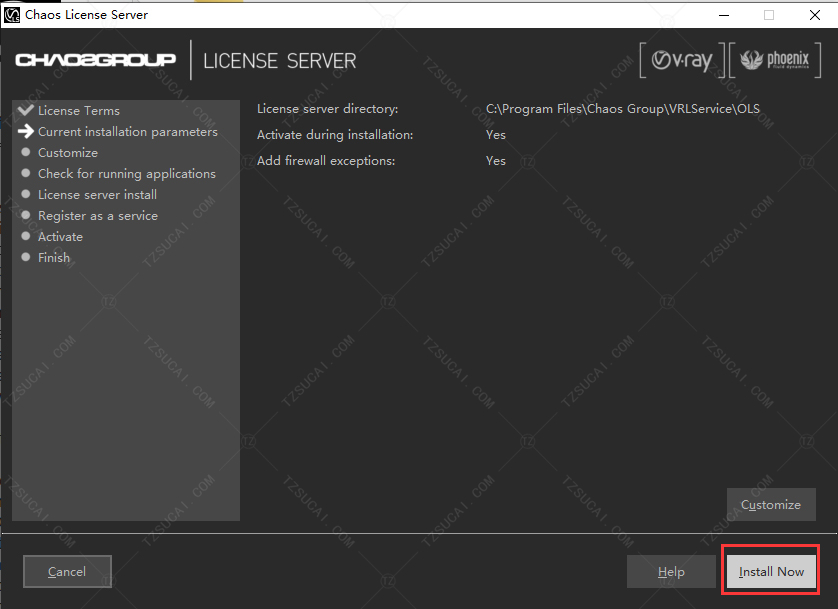Image resolution: width=838 pixels, height=609 pixels.
Task: Cancel the license server installation
Action: click(x=67, y=572)
